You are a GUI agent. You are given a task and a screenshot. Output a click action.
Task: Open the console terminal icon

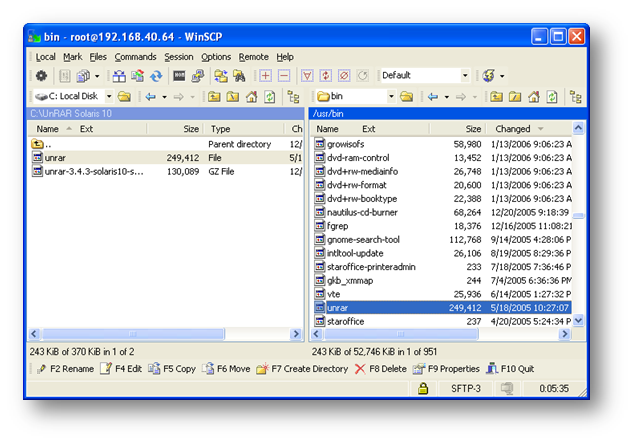tap(179, 76)
